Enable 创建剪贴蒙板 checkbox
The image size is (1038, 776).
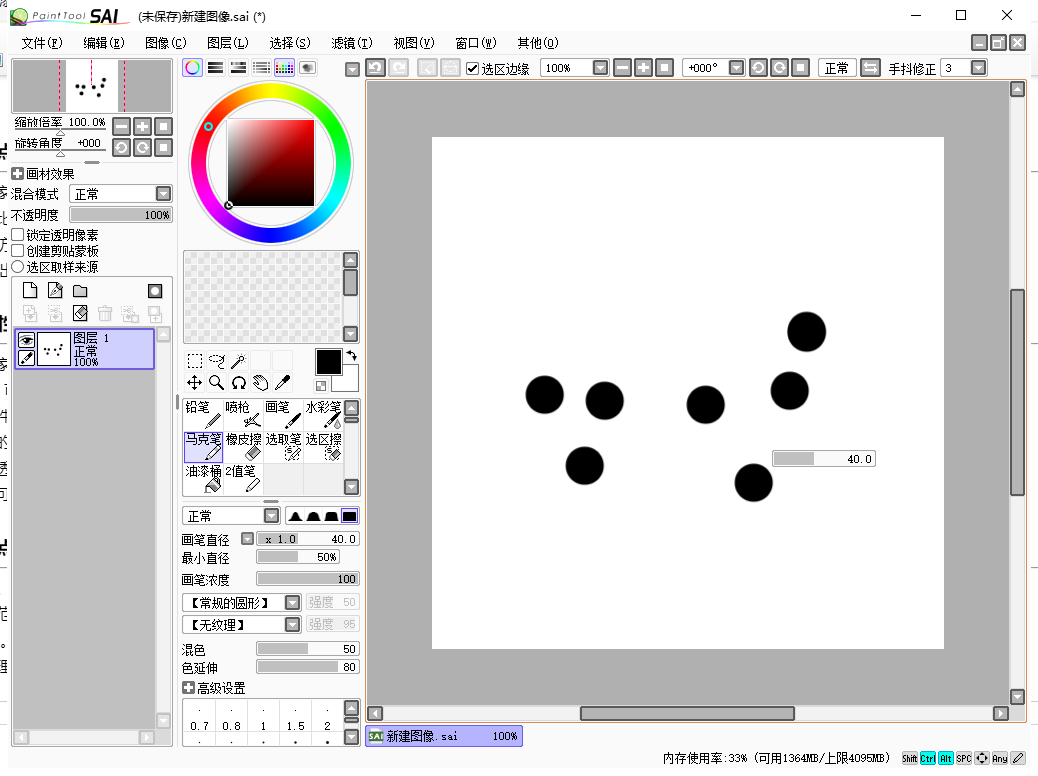click(18, 251)
